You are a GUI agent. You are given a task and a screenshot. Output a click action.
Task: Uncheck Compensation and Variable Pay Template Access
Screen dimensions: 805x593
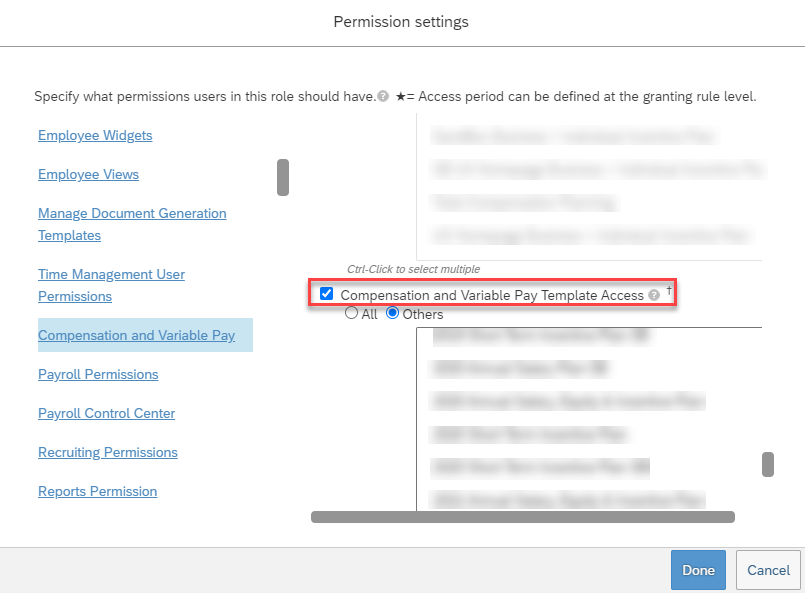(x=327, y=294)
